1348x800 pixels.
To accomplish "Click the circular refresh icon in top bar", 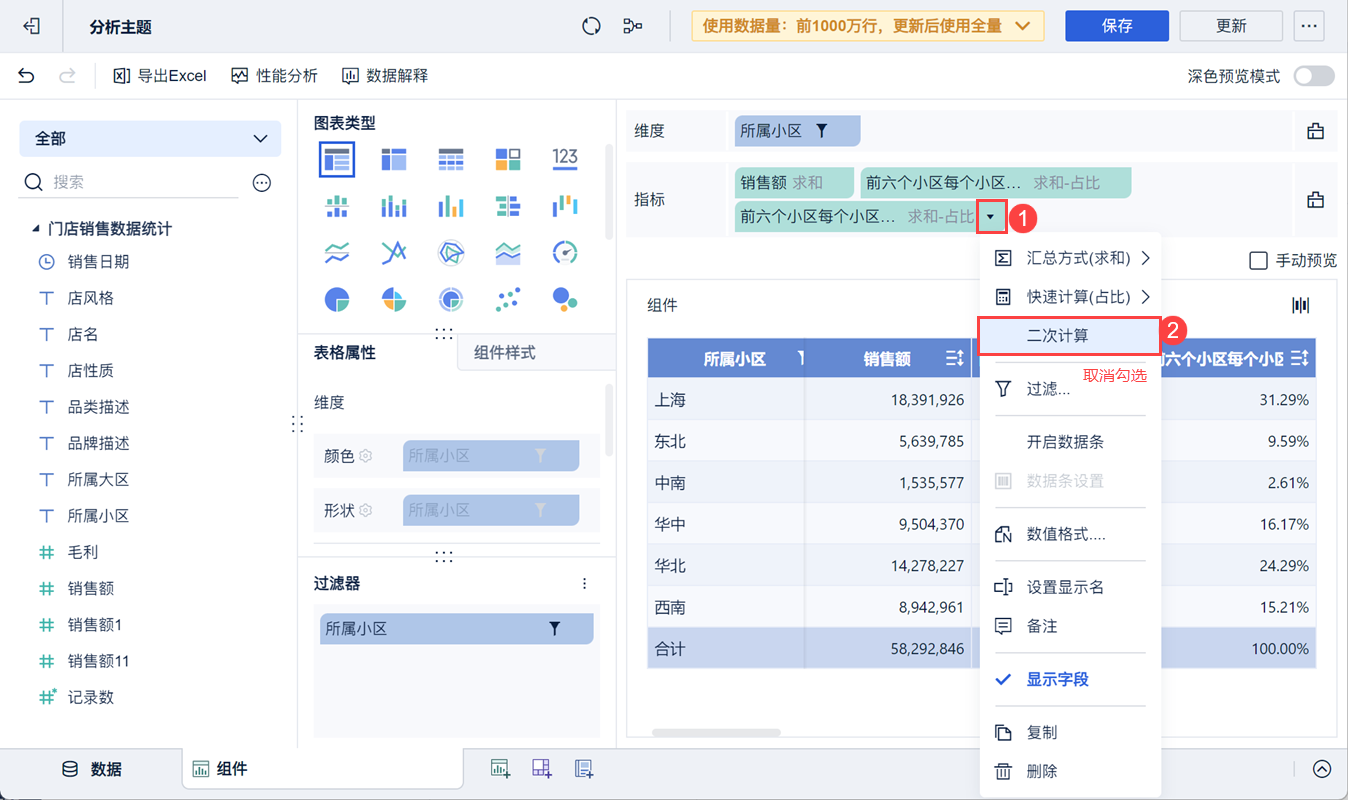I will click(591, 27).
